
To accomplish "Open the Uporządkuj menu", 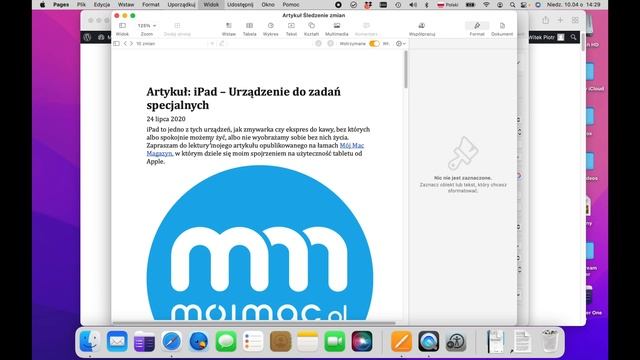I will 181,4.
